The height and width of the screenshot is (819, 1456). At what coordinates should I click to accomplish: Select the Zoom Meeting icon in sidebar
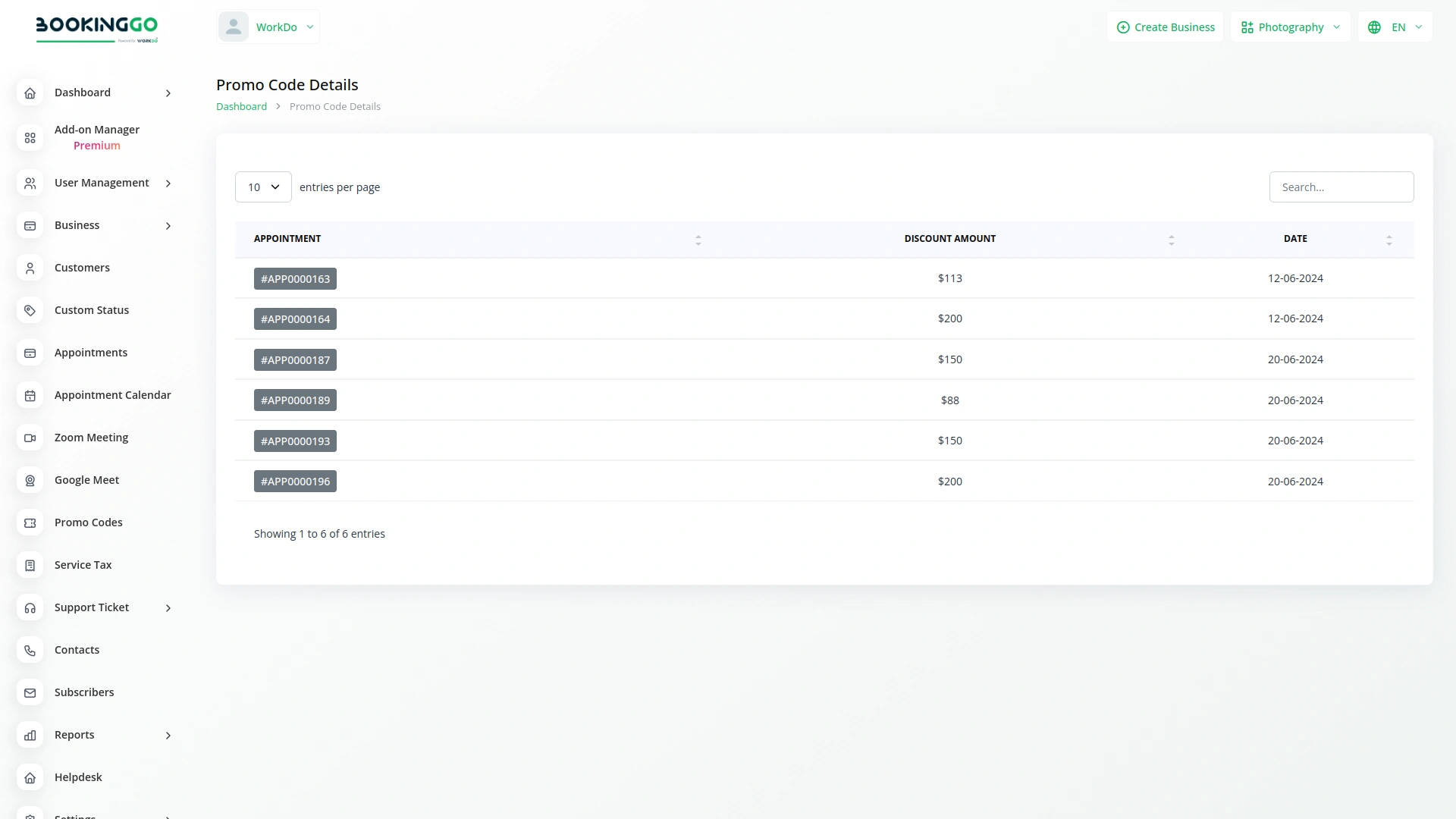coord(30,438)
